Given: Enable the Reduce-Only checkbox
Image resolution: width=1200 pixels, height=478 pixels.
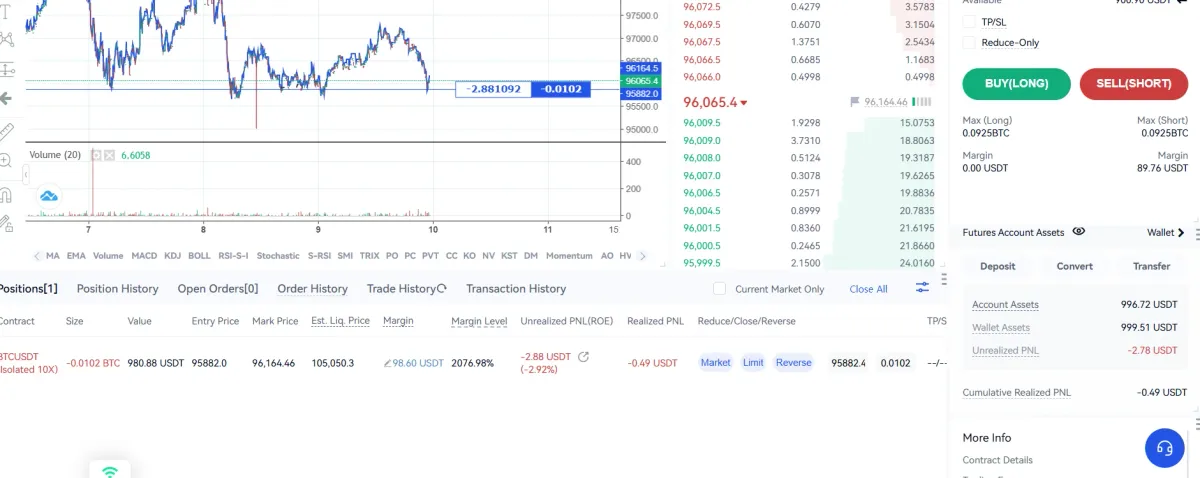Looking at the screenshot, I should pyautogui.click(x=969, y=42).
